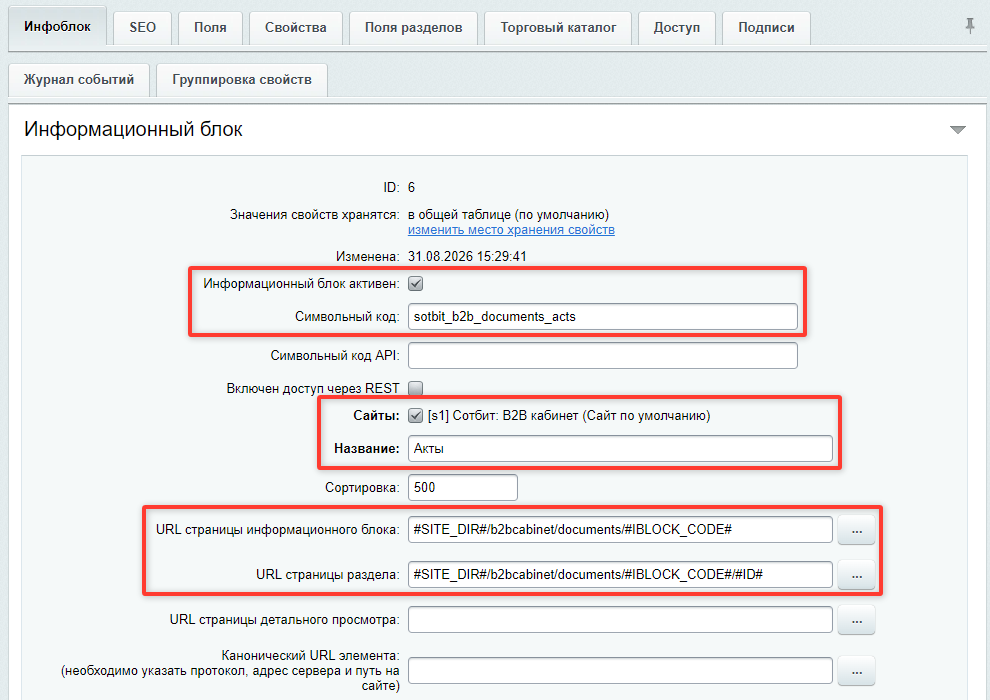Viewport: 990px width, 700px height.
Task: Focus the URL страницы информационного блока field
Action: 620,530
